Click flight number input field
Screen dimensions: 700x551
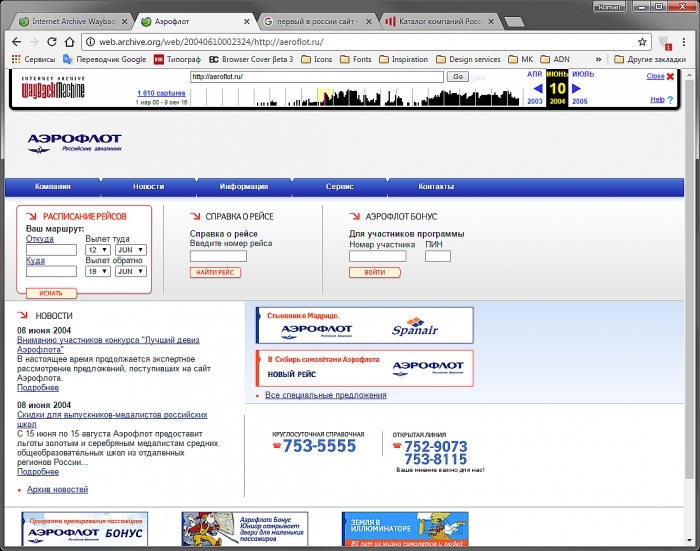tap(218, 256)
